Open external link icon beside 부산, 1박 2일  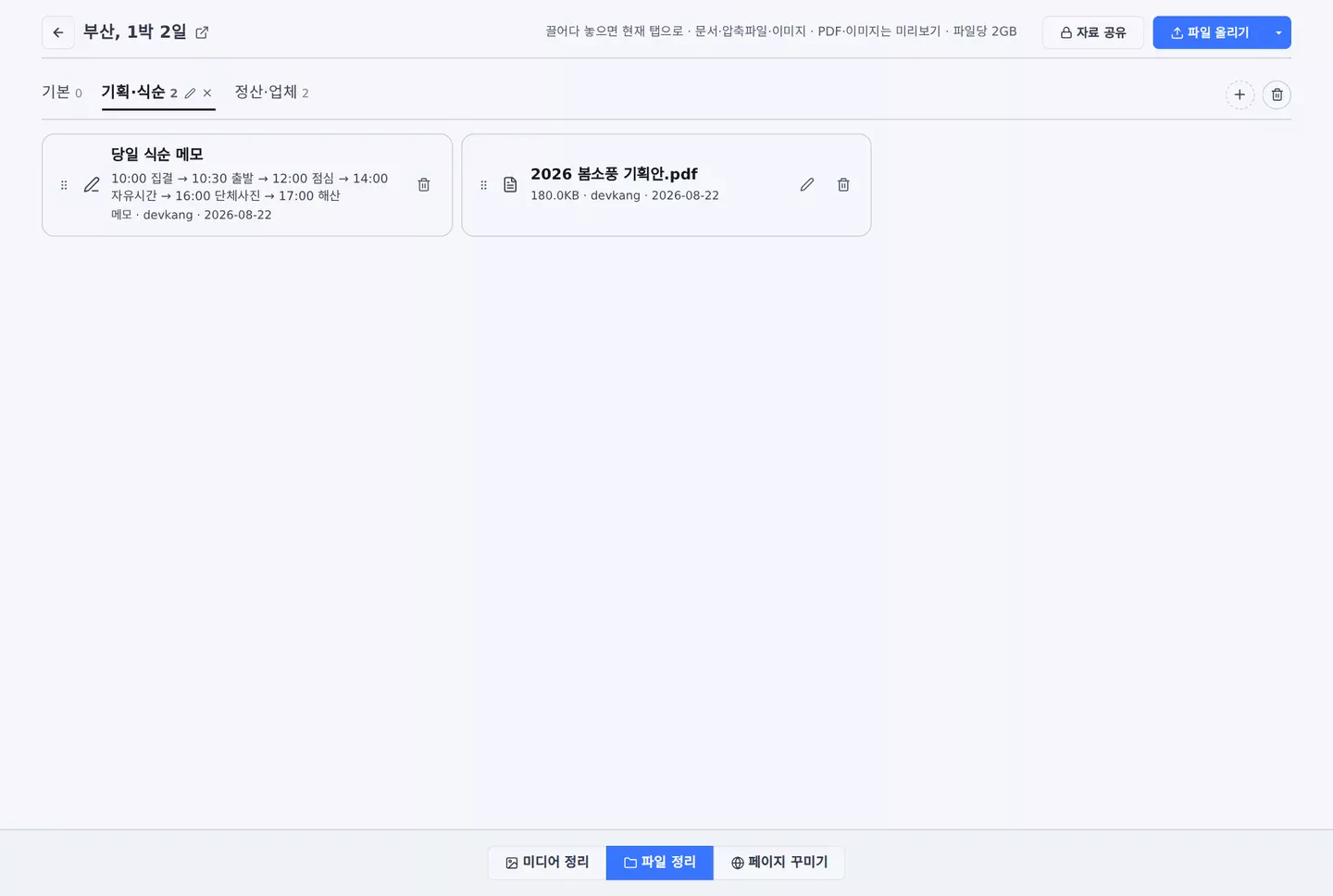pyautogui.click(x=202, y=32)
